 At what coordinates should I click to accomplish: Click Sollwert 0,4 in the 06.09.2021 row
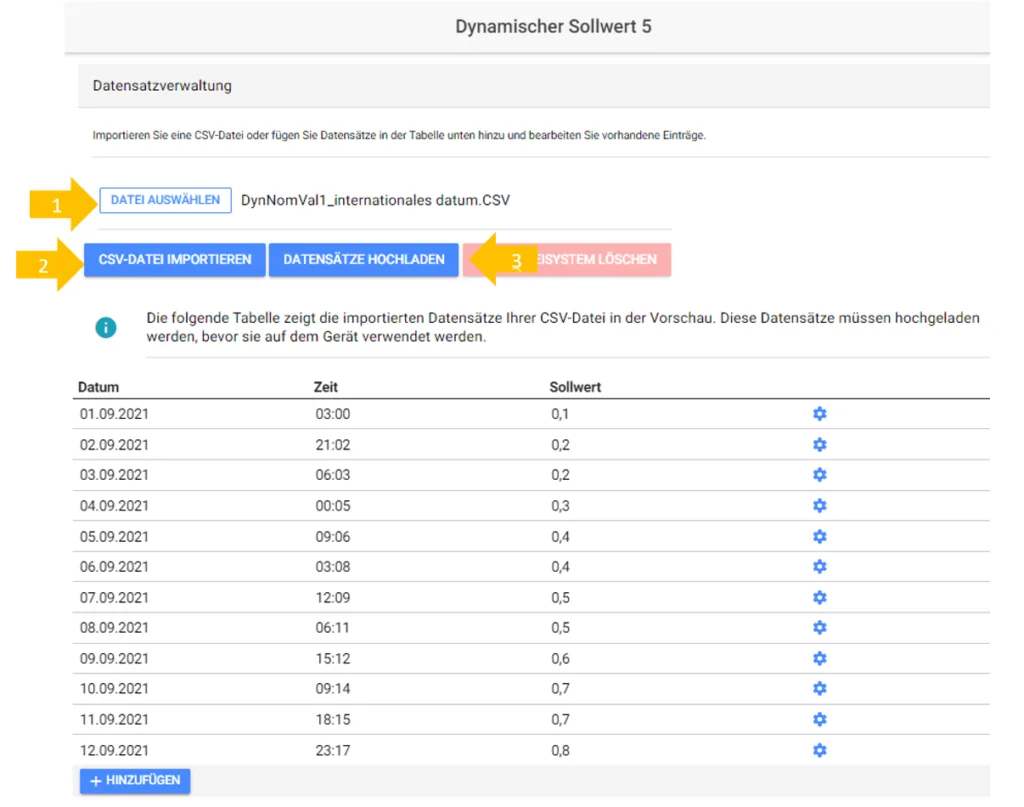(x=560, y=566)
